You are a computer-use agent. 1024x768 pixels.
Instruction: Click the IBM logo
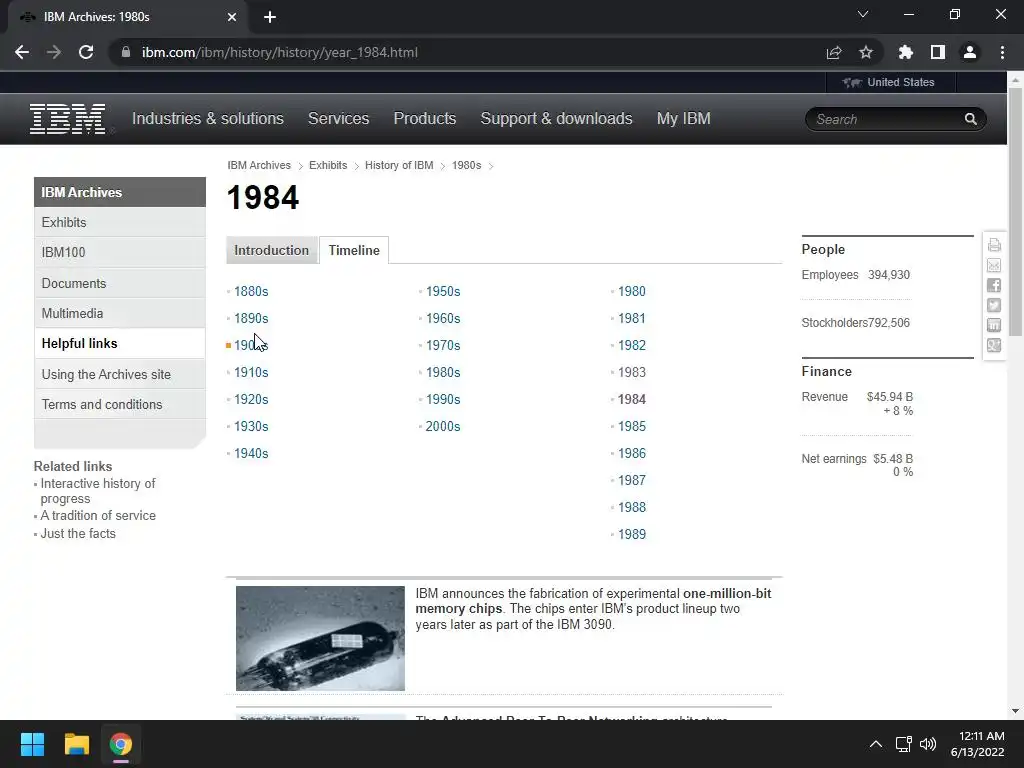pos(67,119)
